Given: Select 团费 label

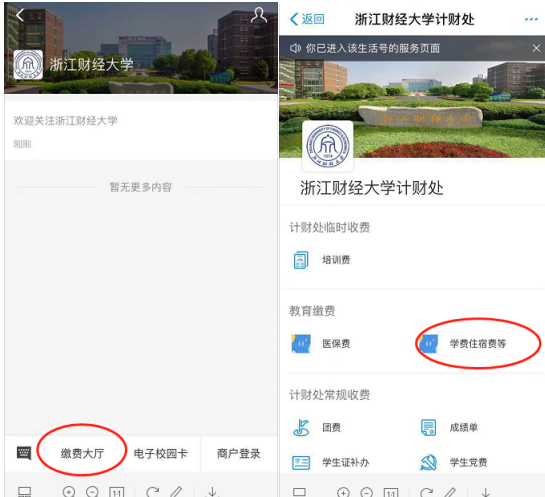Looking at the screenshot, I should (332, 427).
